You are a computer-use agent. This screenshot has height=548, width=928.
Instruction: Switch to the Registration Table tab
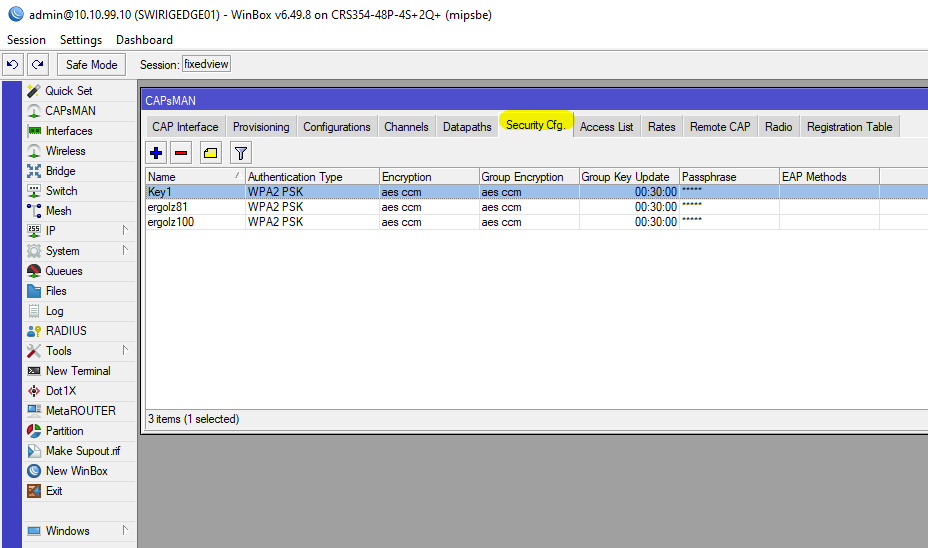pyautogui.click(x=849, y=127)
